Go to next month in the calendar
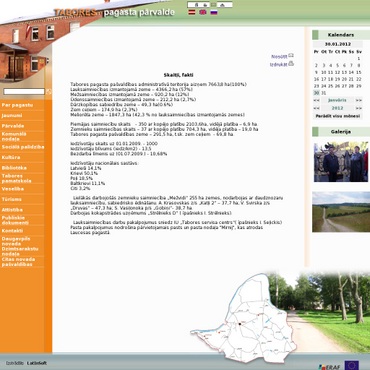Screen dimensions: 370x370 [359, 100]
